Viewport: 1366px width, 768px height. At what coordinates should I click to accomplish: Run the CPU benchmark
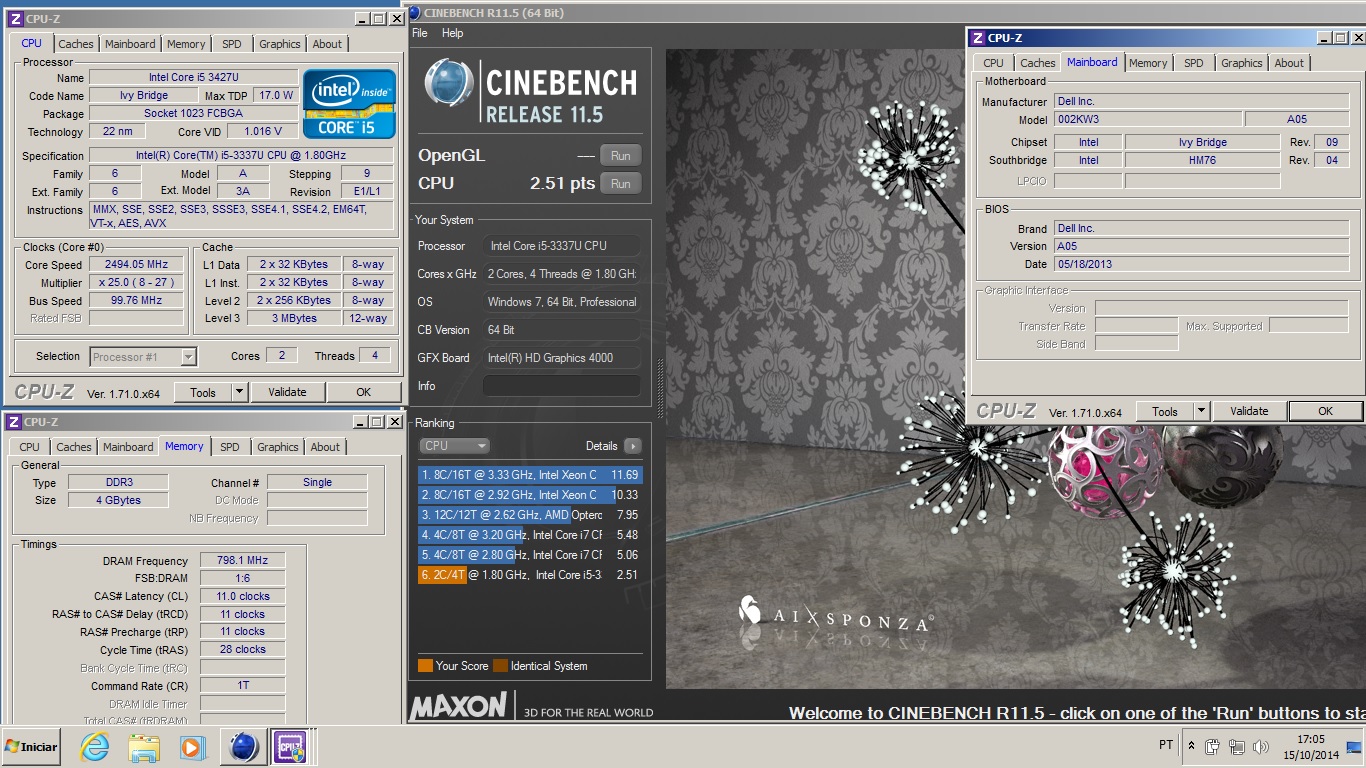(x=621, y=183)
